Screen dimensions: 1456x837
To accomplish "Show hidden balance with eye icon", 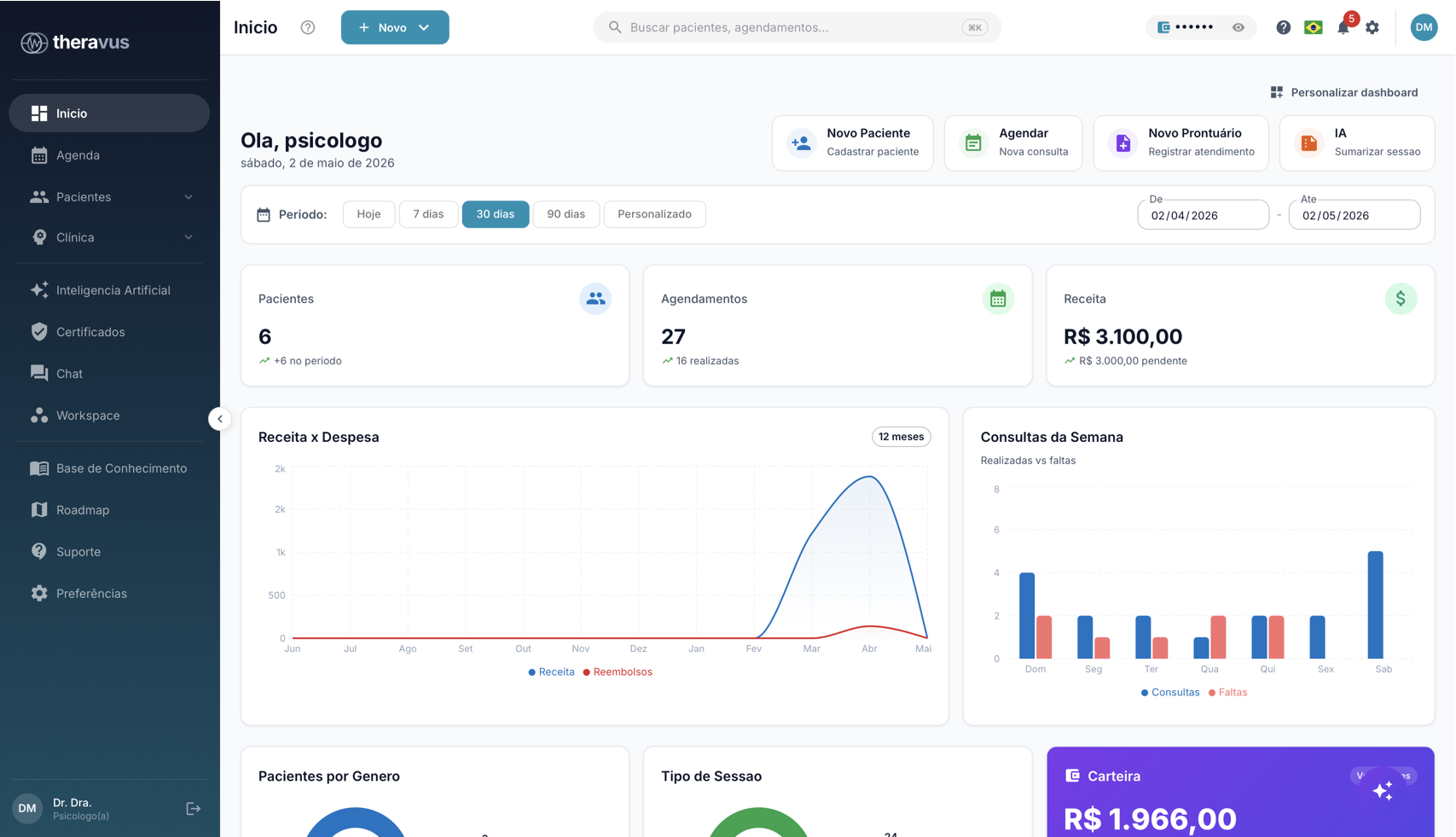I will (1238, 27).
